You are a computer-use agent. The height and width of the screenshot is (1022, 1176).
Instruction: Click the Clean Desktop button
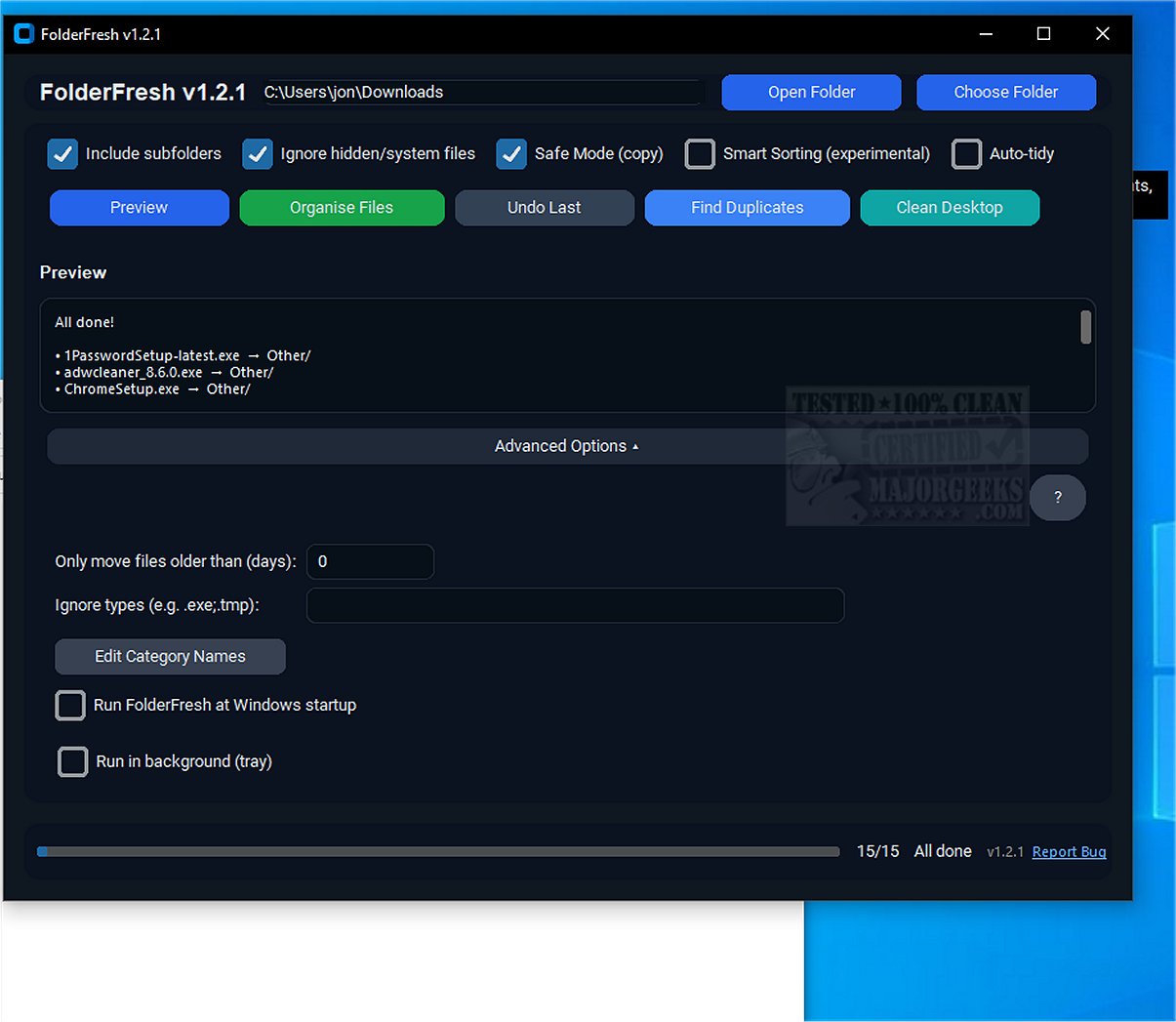950,208
